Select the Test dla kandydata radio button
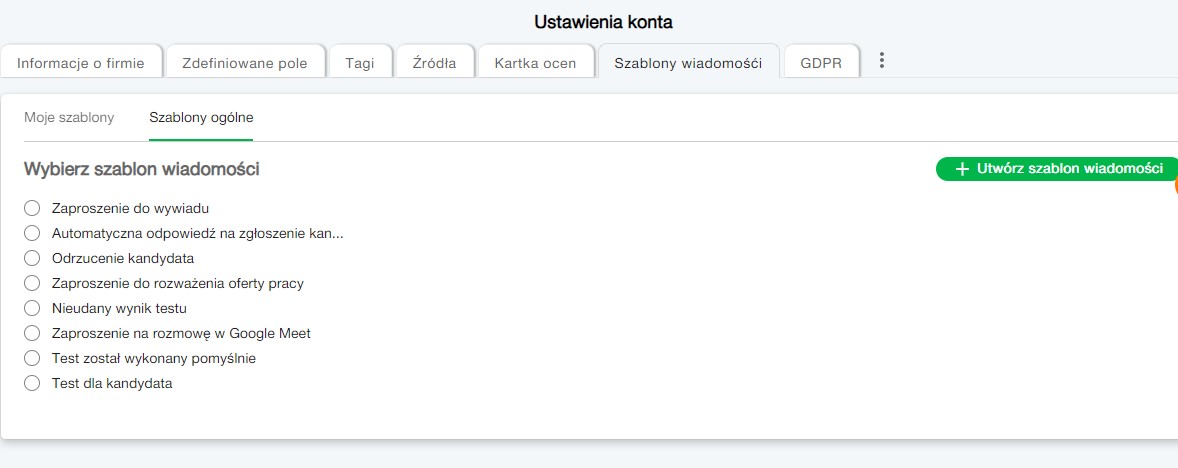The image size is (1178, 468). pyautogui.click(x=32, y=383)
